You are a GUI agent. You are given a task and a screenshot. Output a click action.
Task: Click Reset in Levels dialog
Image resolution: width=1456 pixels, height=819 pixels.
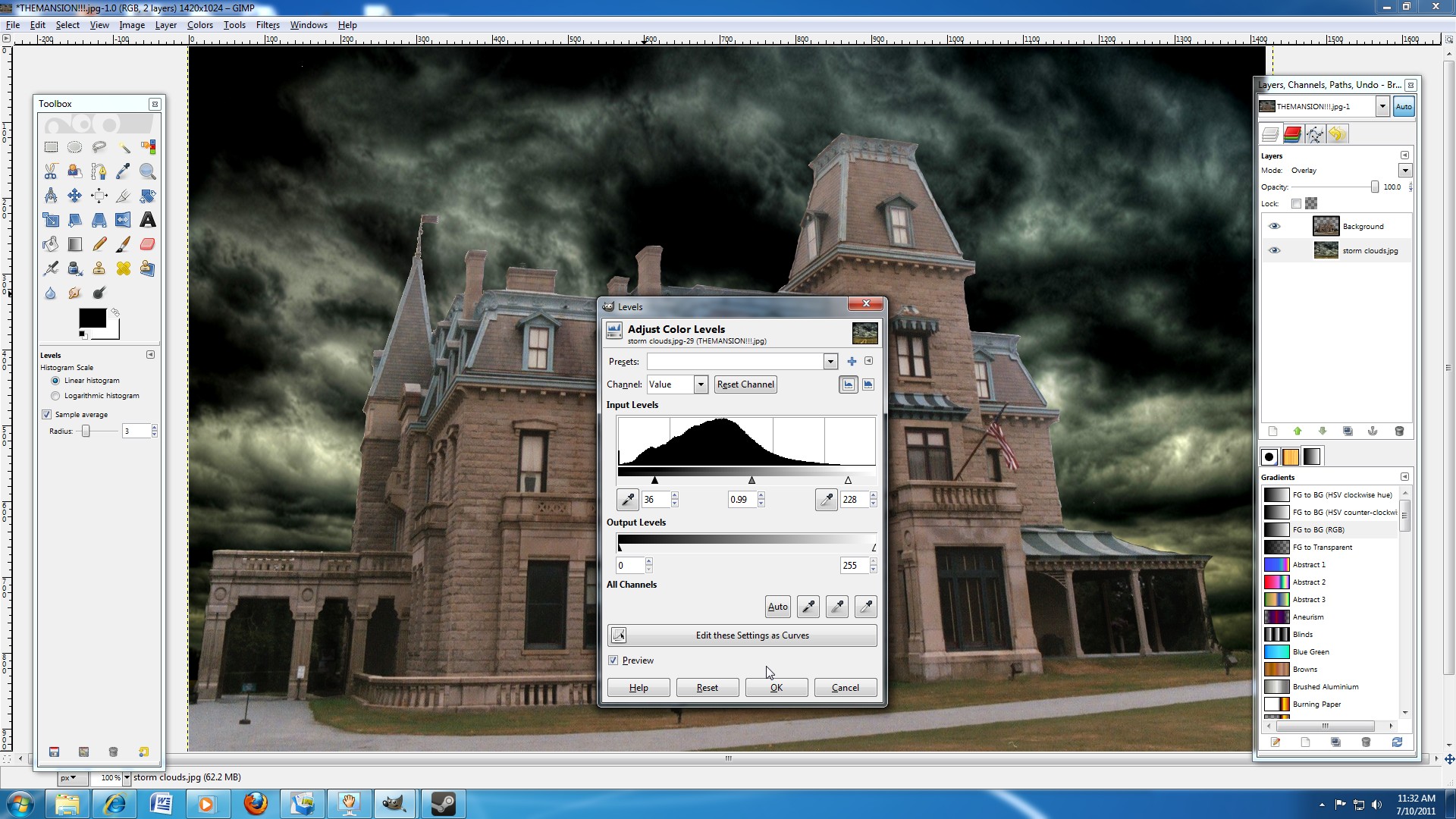tap(708, 688)
